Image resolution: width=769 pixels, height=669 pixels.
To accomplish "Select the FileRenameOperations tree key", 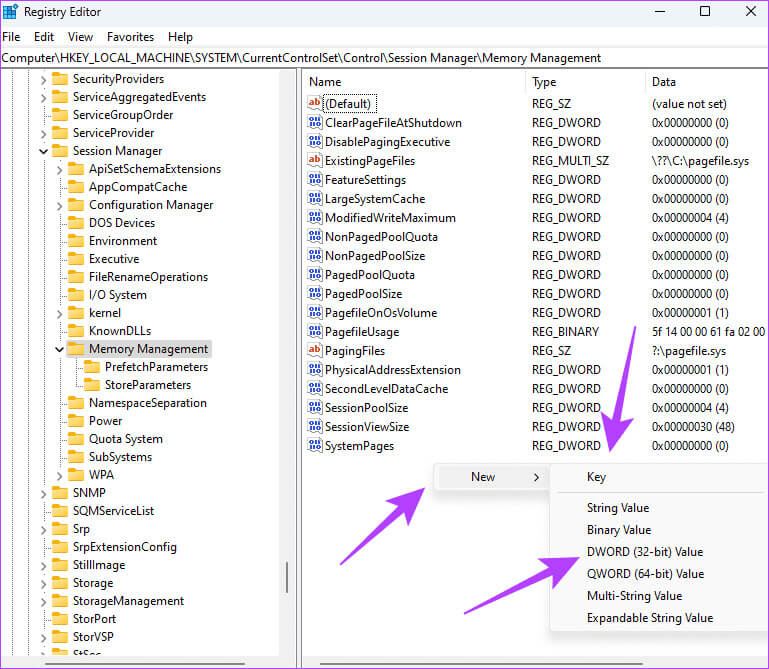I will [x=148, y=277].
